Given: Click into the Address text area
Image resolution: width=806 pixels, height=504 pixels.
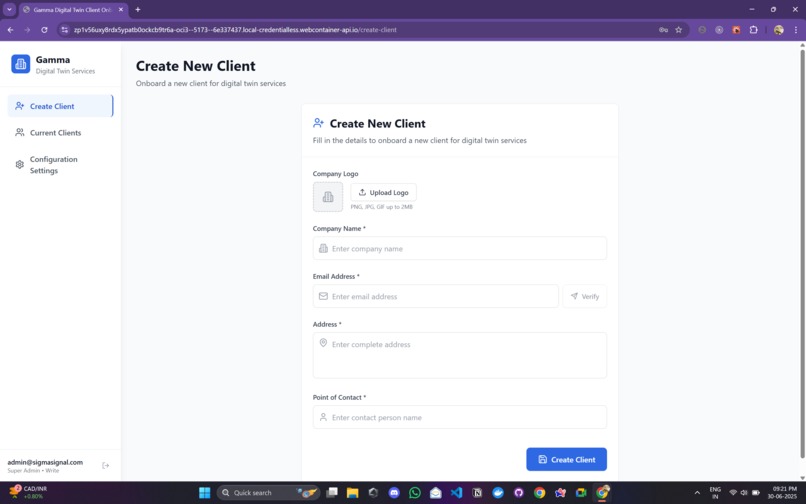Looking at the screenshot, I should point(460,355).
